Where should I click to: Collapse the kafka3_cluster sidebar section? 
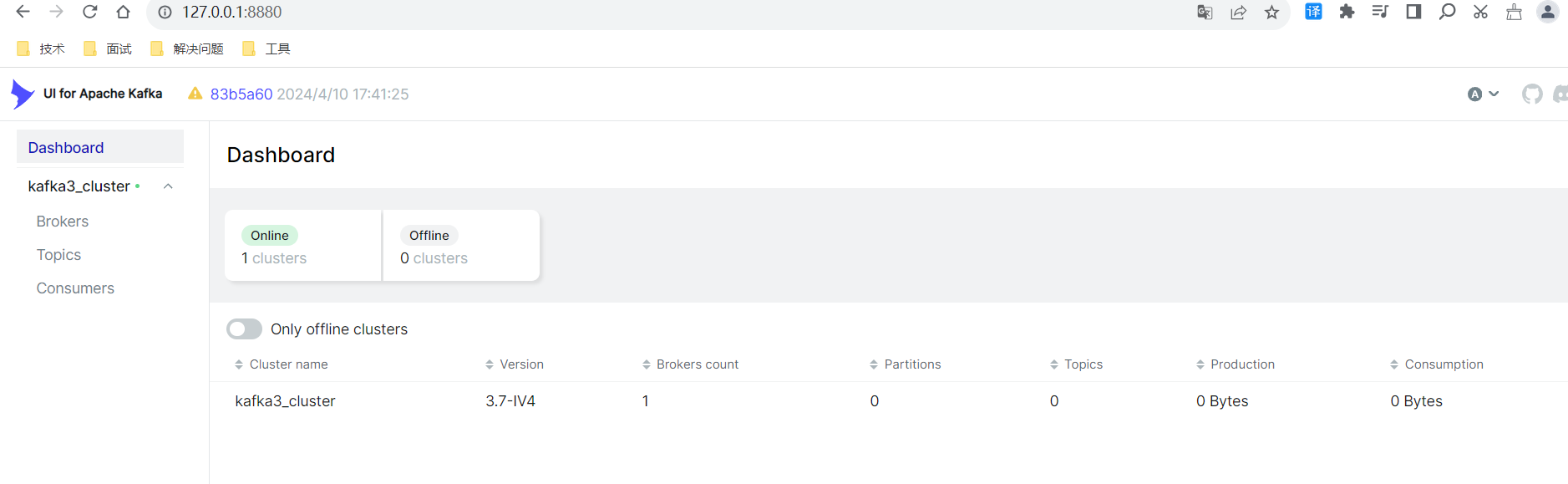(168, 186)
